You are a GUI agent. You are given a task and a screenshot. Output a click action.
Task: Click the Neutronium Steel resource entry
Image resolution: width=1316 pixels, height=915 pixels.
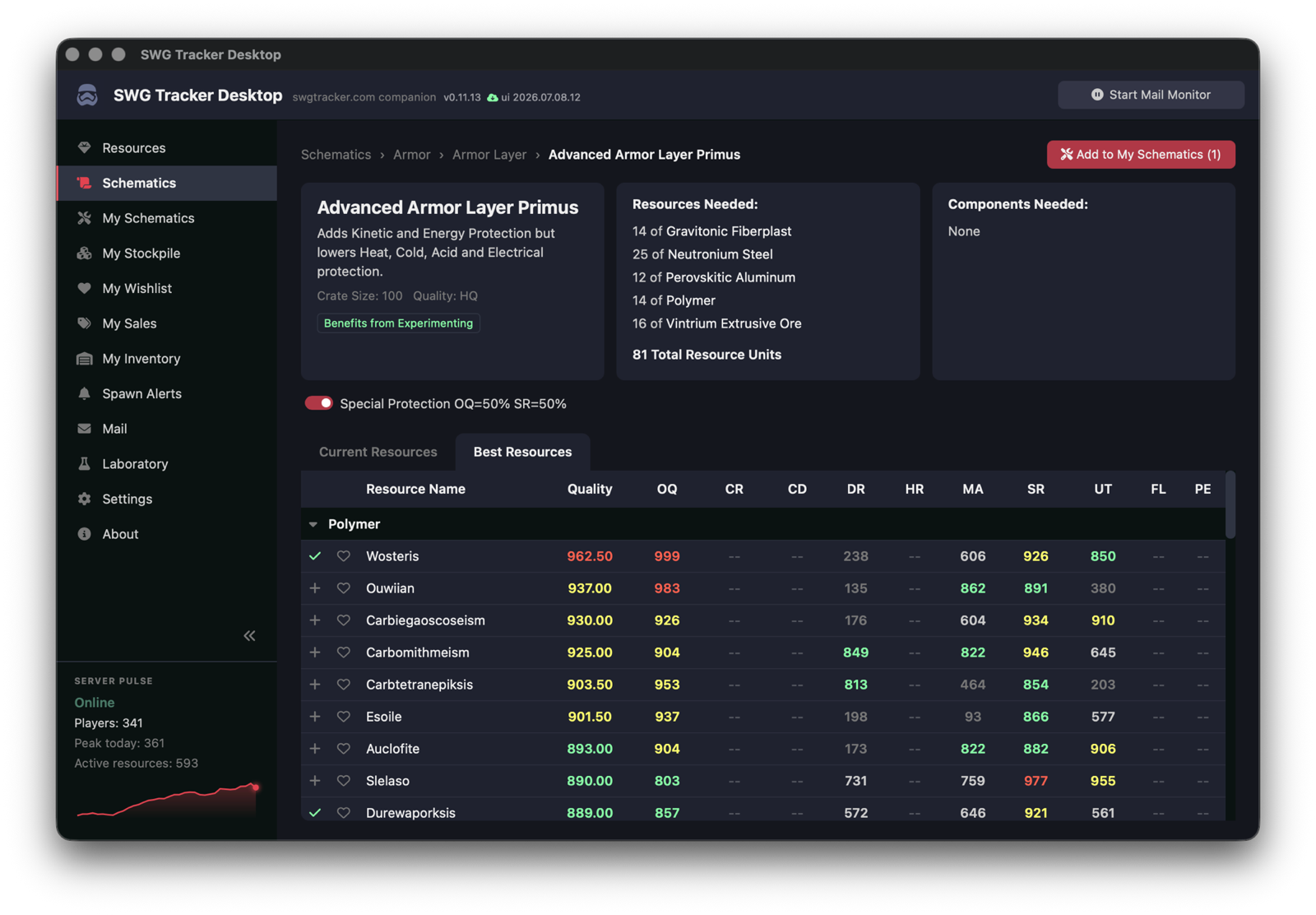(702, 254)
